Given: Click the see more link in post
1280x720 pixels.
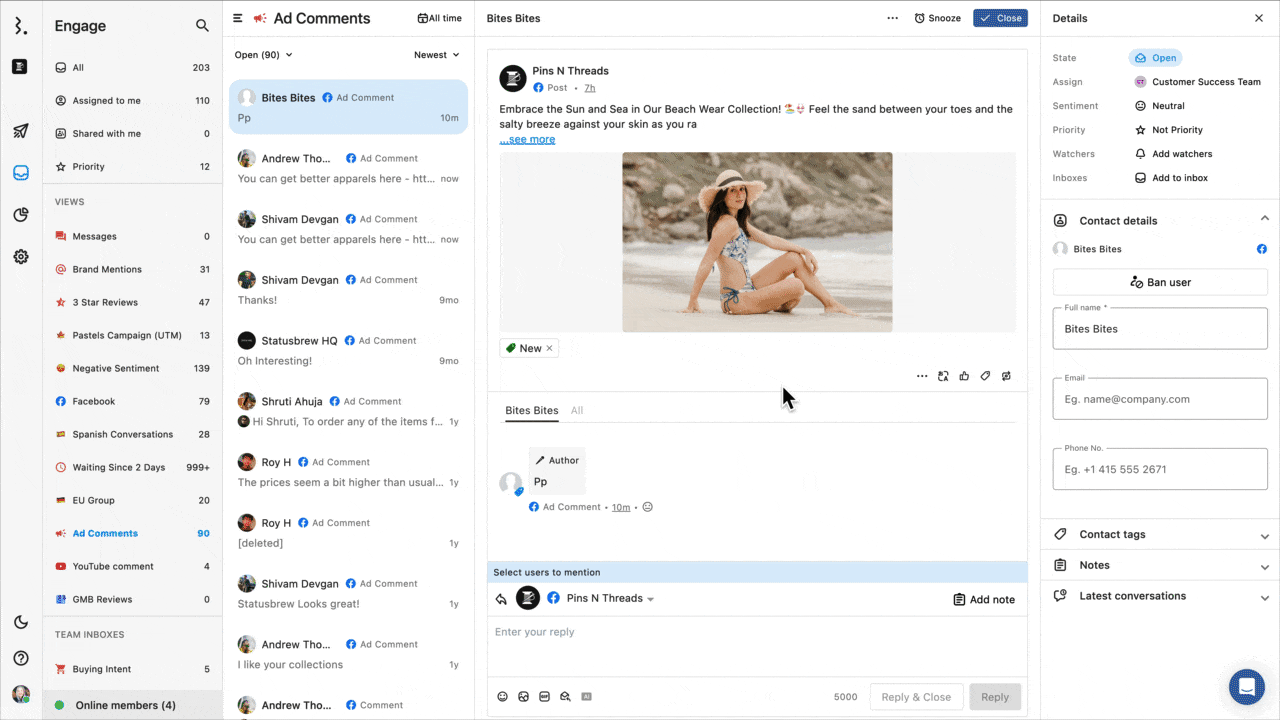Looking at the screenshot, I should click(x=528, y=140).
